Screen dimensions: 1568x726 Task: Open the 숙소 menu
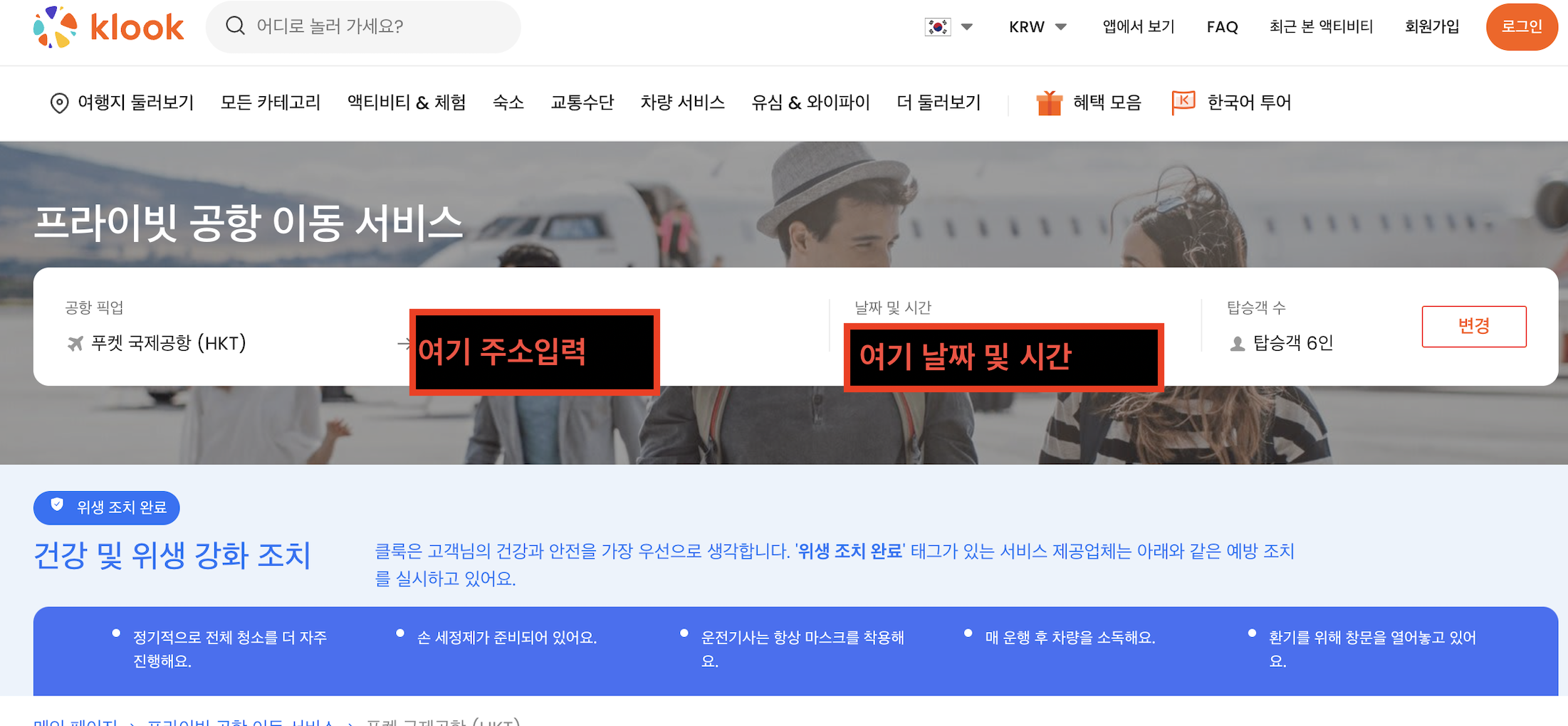(x=508, y=102)
